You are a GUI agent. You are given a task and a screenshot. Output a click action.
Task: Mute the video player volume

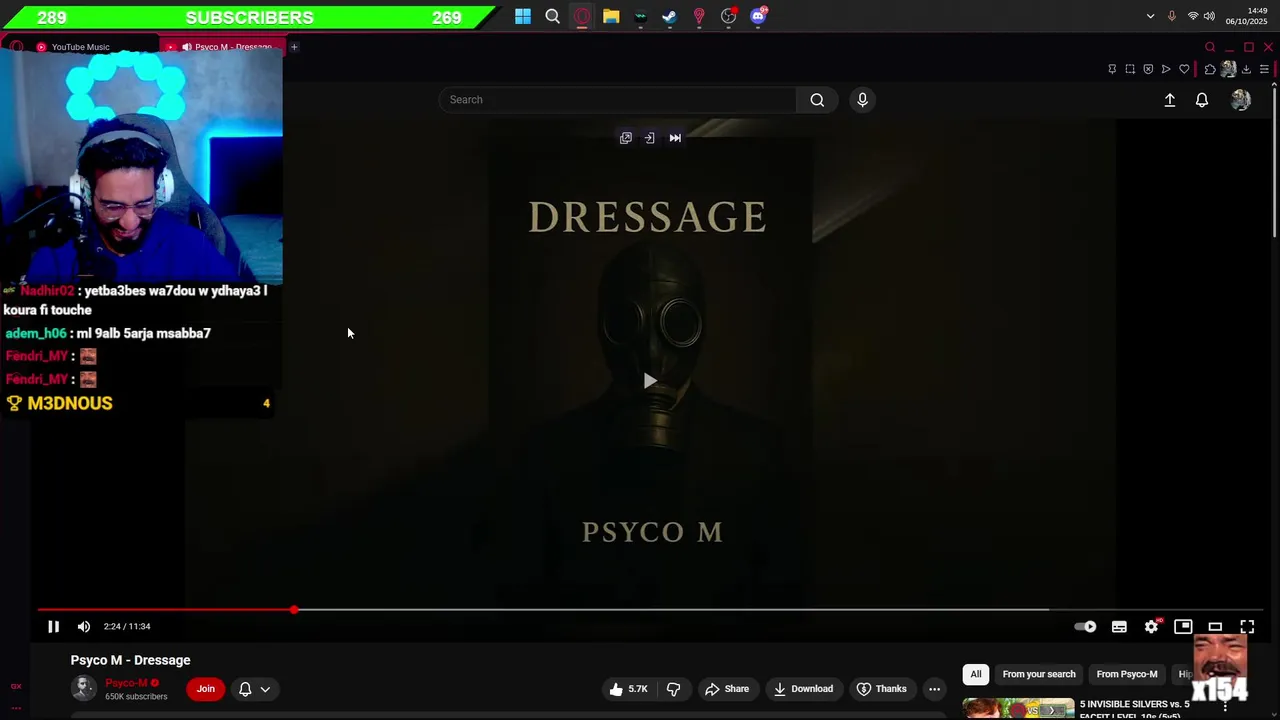click(84, 626)
